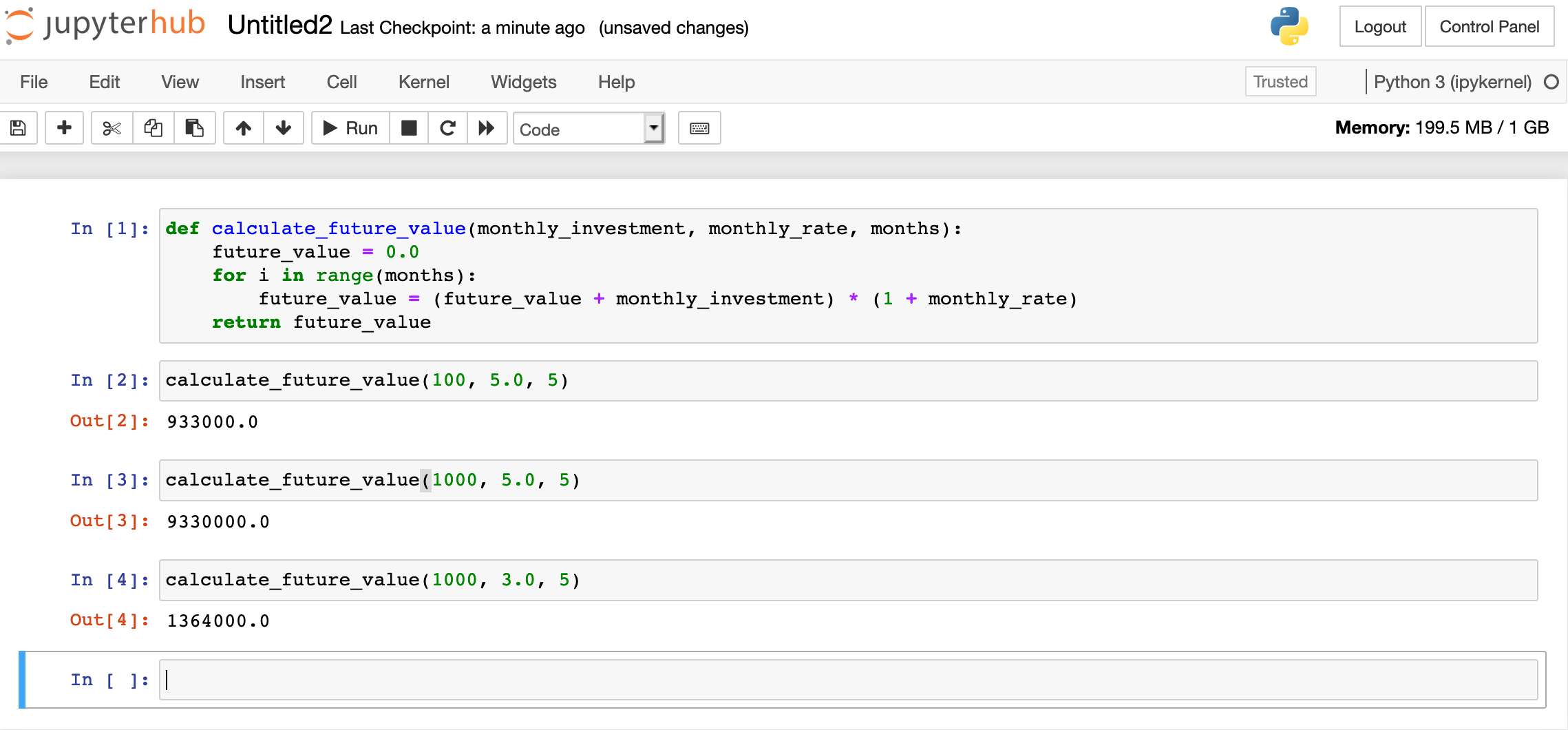The height and width of the screenshot is (730, 1568).
Task: Click inside the empty code cell input
Action: [848, 680]
